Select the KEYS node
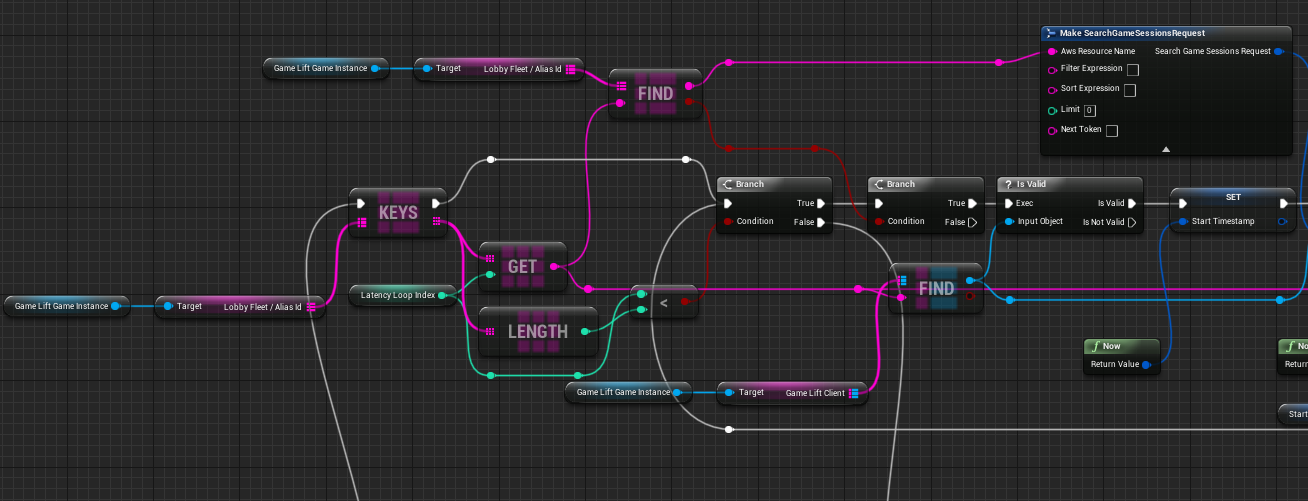Viewport: 1308px width, 501px height. [x=398, y=212]
